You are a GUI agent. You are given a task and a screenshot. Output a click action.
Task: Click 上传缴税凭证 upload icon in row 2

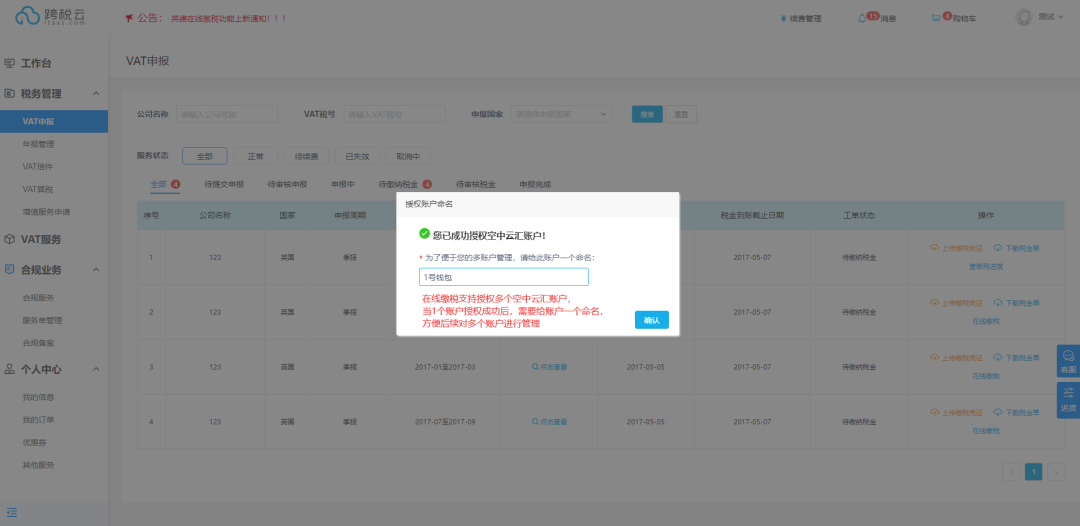coord(935,303)
